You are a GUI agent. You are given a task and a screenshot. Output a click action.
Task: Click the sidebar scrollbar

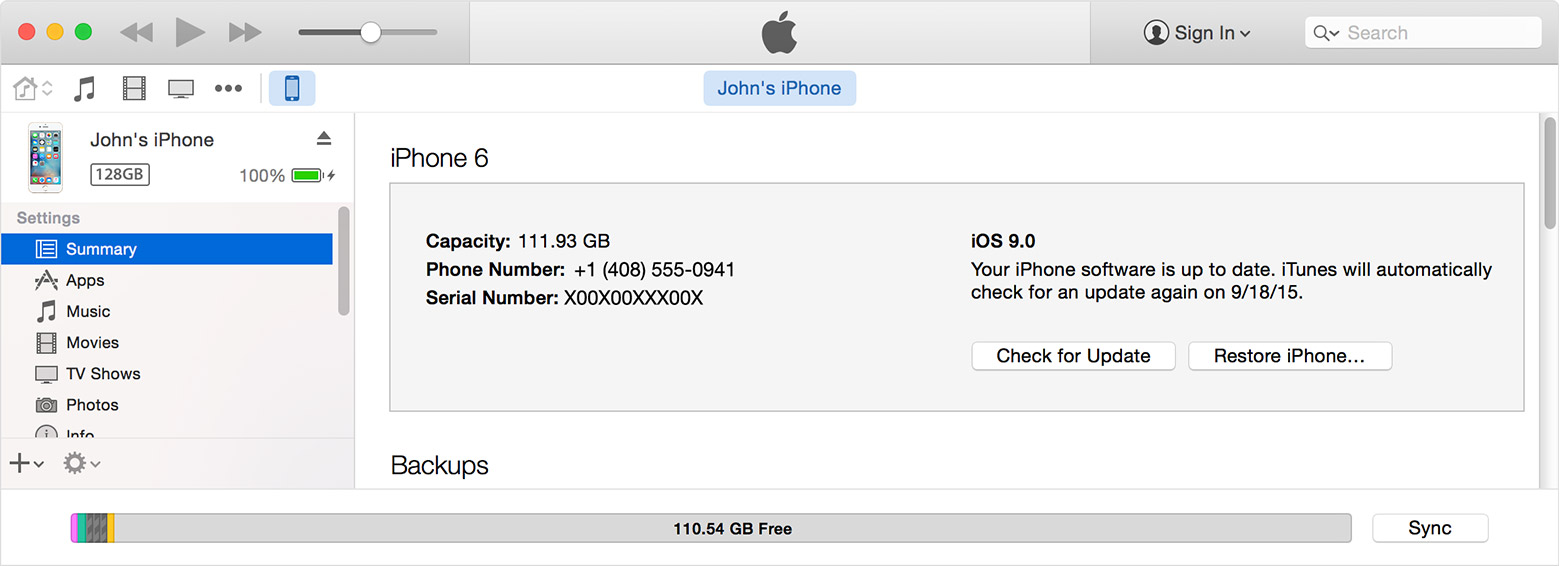[344, 262]
